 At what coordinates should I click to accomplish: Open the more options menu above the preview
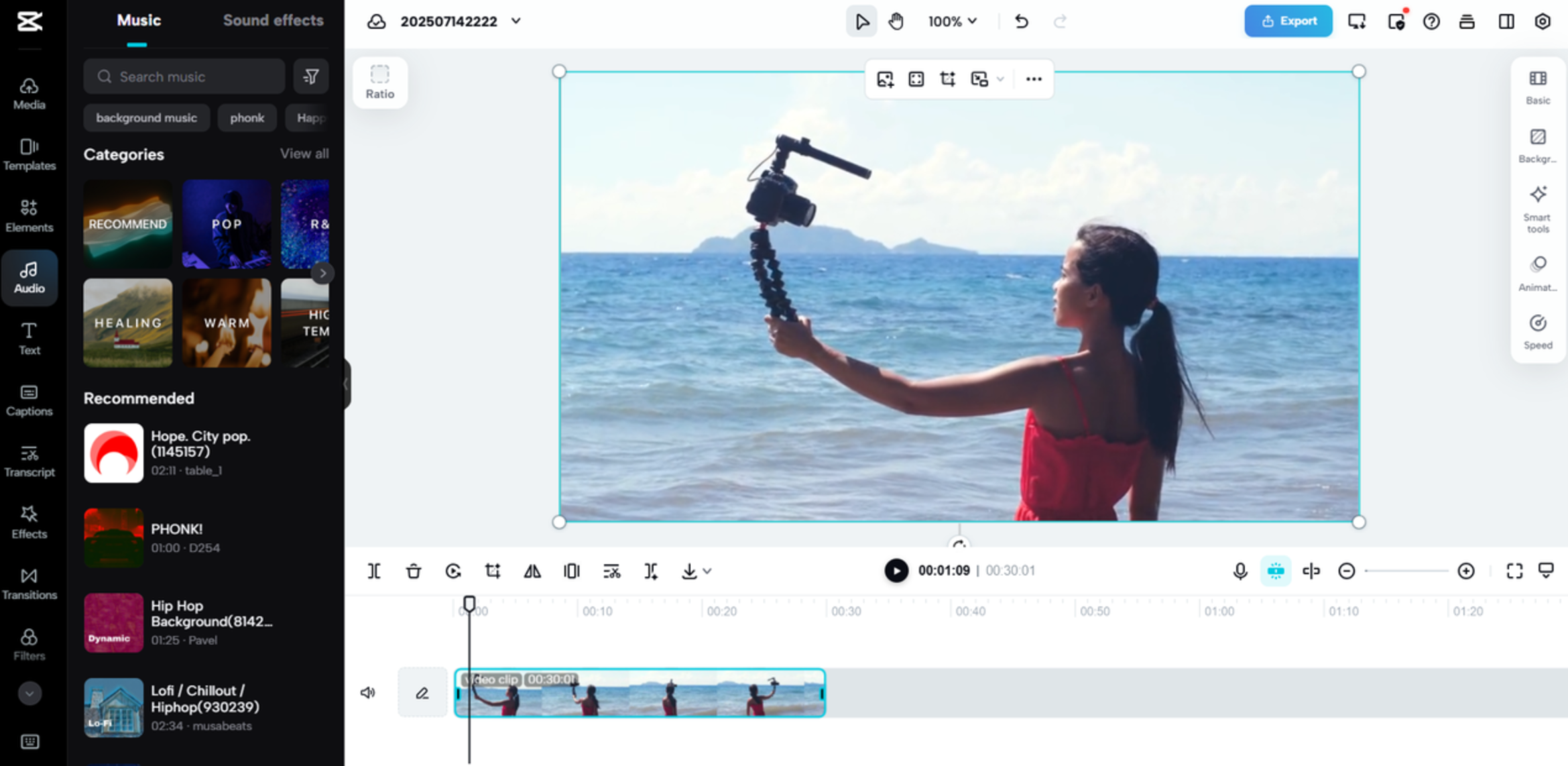(x=1033, y=78)
